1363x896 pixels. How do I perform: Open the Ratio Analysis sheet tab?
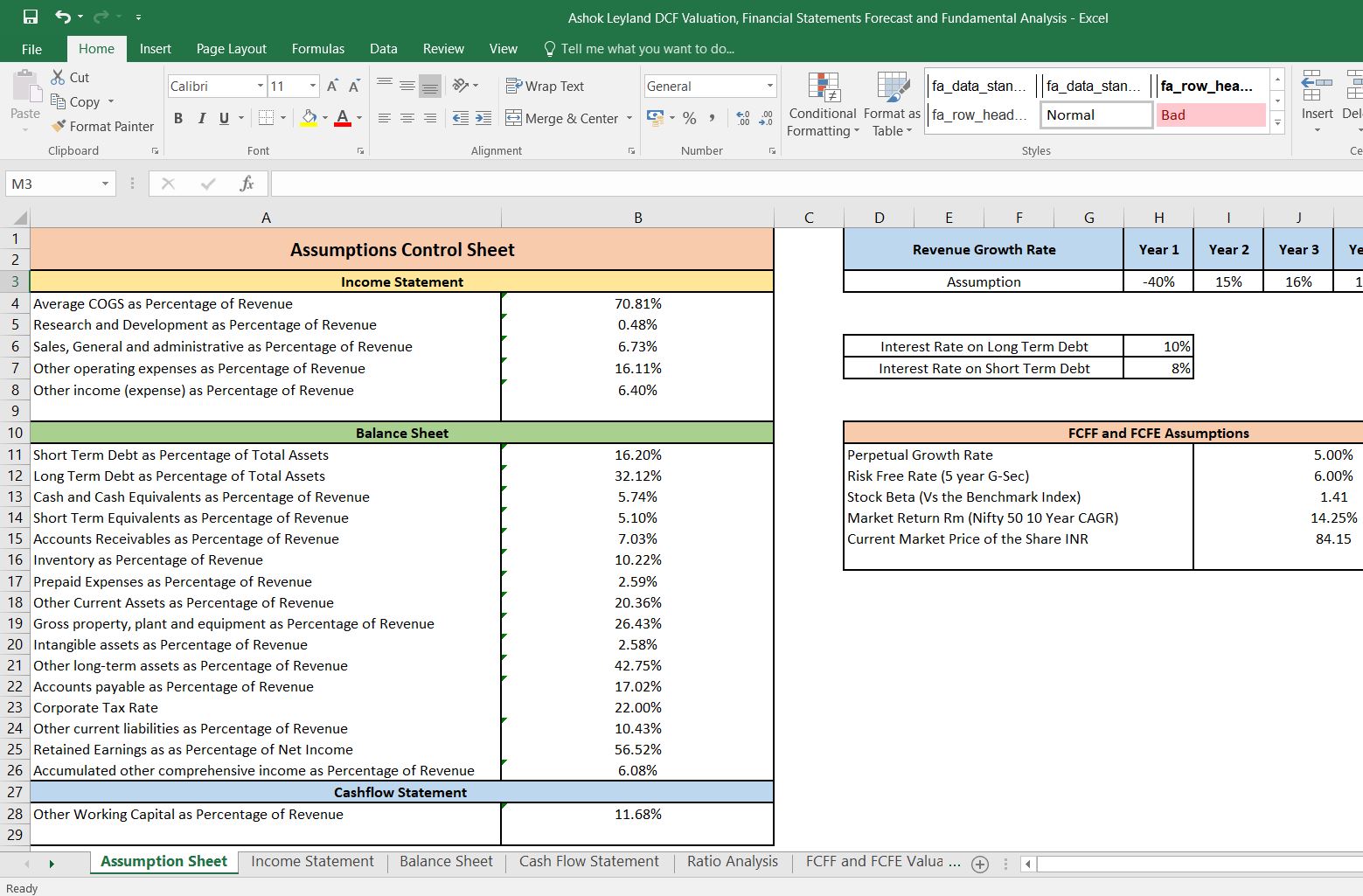pyautogui.click(x=732, y=861)
